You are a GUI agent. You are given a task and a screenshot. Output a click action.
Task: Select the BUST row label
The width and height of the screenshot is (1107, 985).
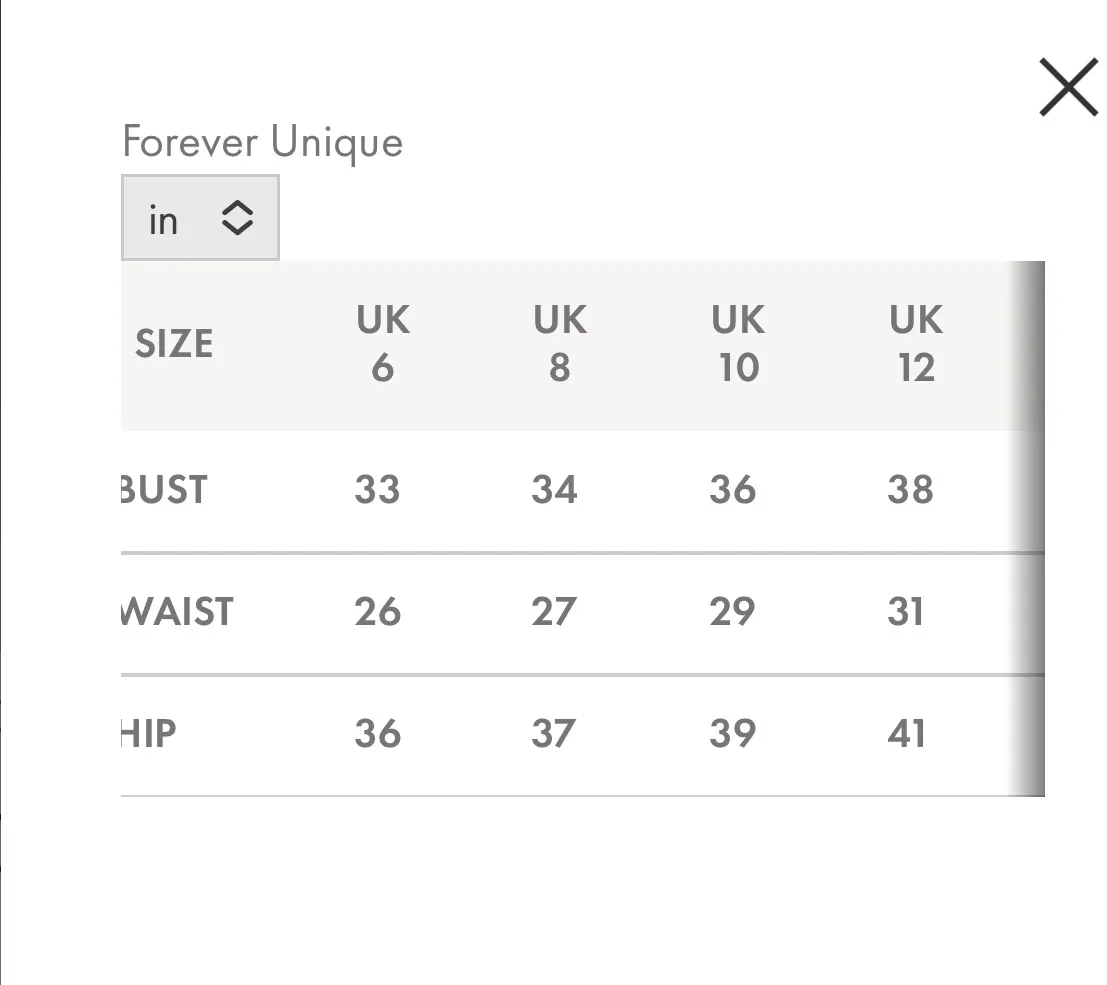coord(165,490)
